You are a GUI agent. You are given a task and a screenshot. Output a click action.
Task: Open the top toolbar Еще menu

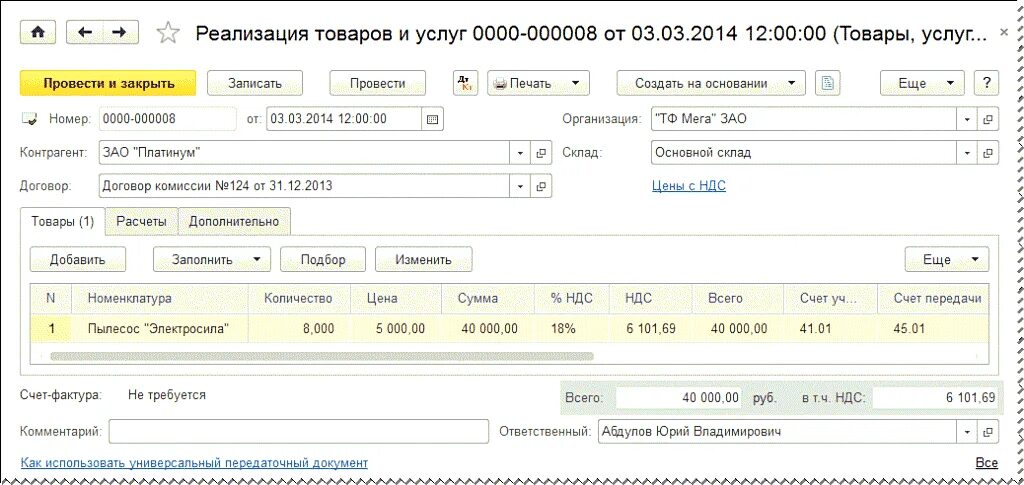[922, 83]
